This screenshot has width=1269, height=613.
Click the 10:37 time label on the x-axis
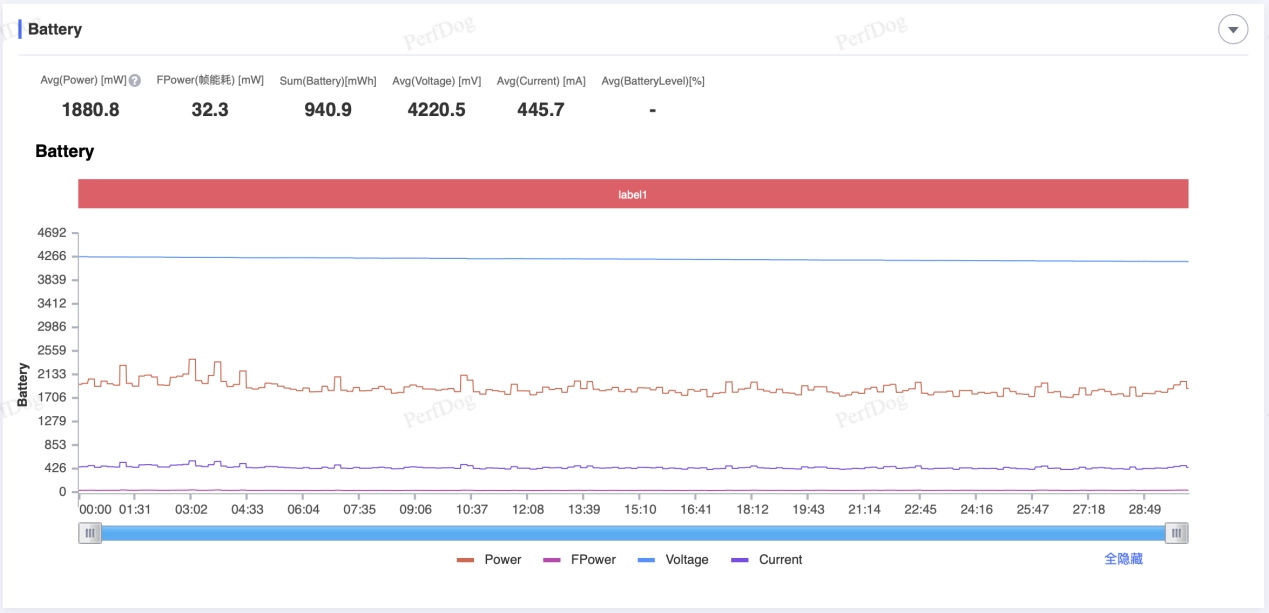(472, 509)
